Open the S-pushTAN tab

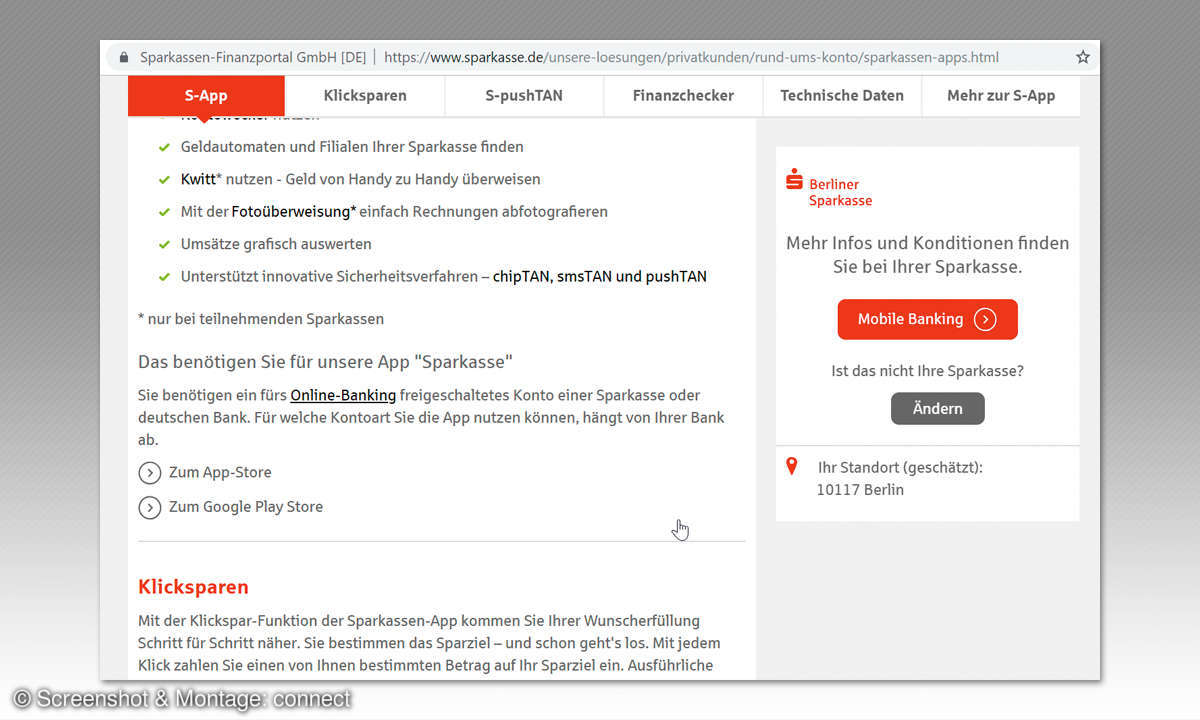[524, 96]
